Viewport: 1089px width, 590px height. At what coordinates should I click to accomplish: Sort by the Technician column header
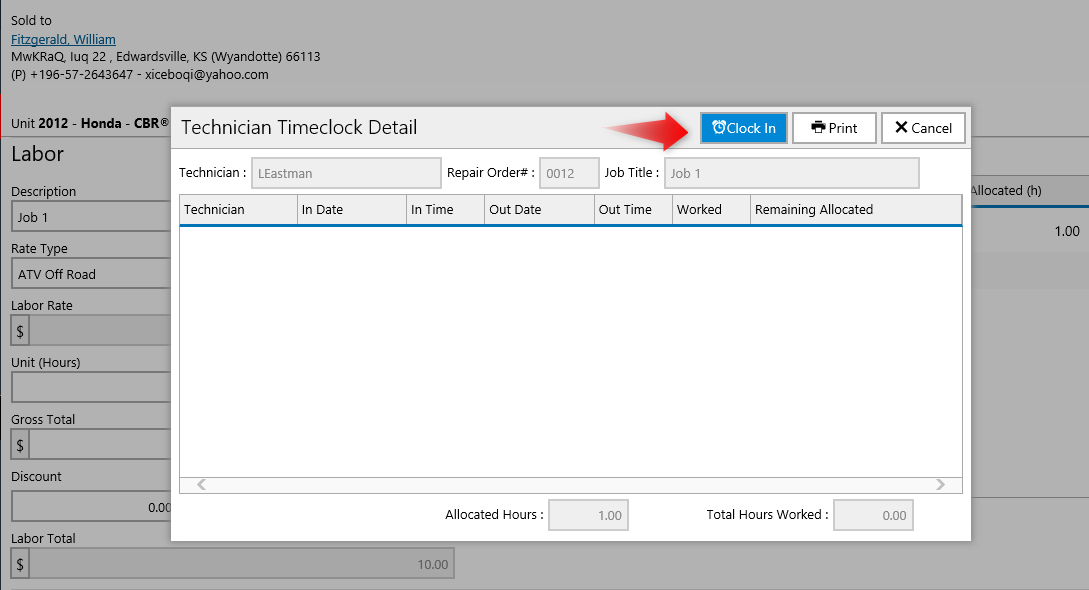238,210
